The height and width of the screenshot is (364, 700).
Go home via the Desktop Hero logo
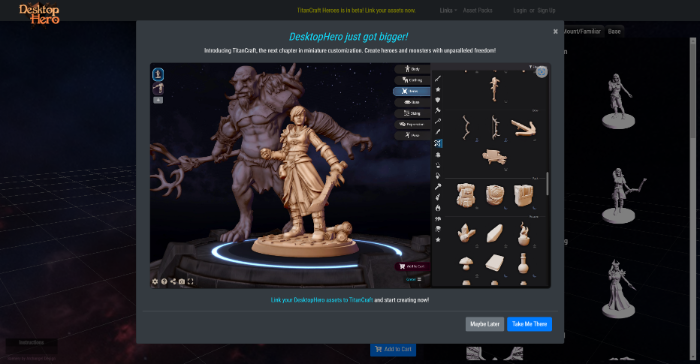click(39, 14)
